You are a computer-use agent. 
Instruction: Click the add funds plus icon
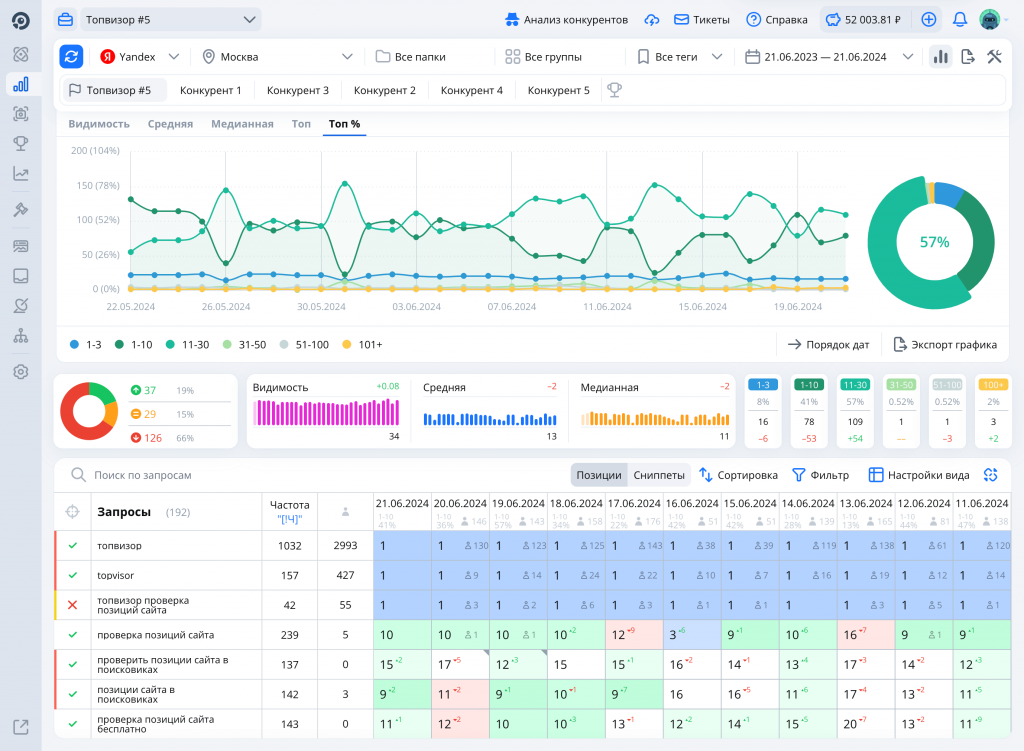click(929, 20)
